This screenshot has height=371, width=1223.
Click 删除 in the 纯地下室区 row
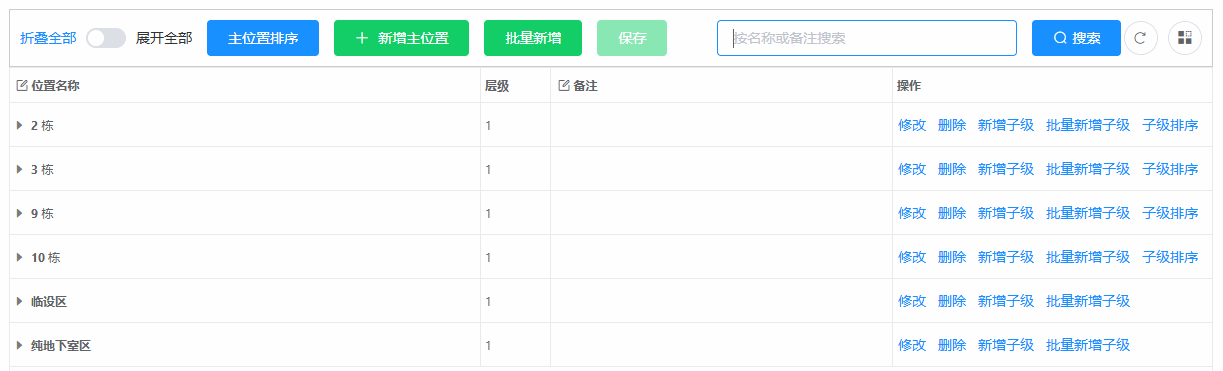pos(952,345)
